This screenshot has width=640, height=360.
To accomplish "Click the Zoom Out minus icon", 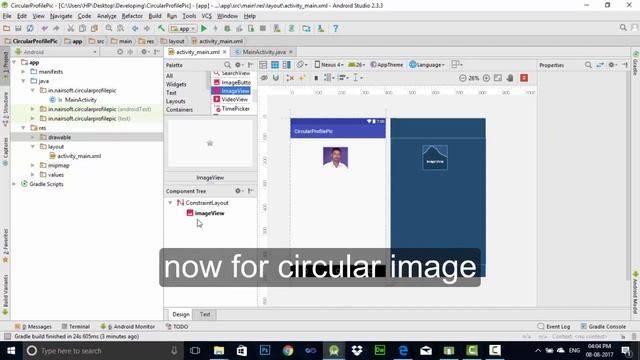I will [462, 78].
